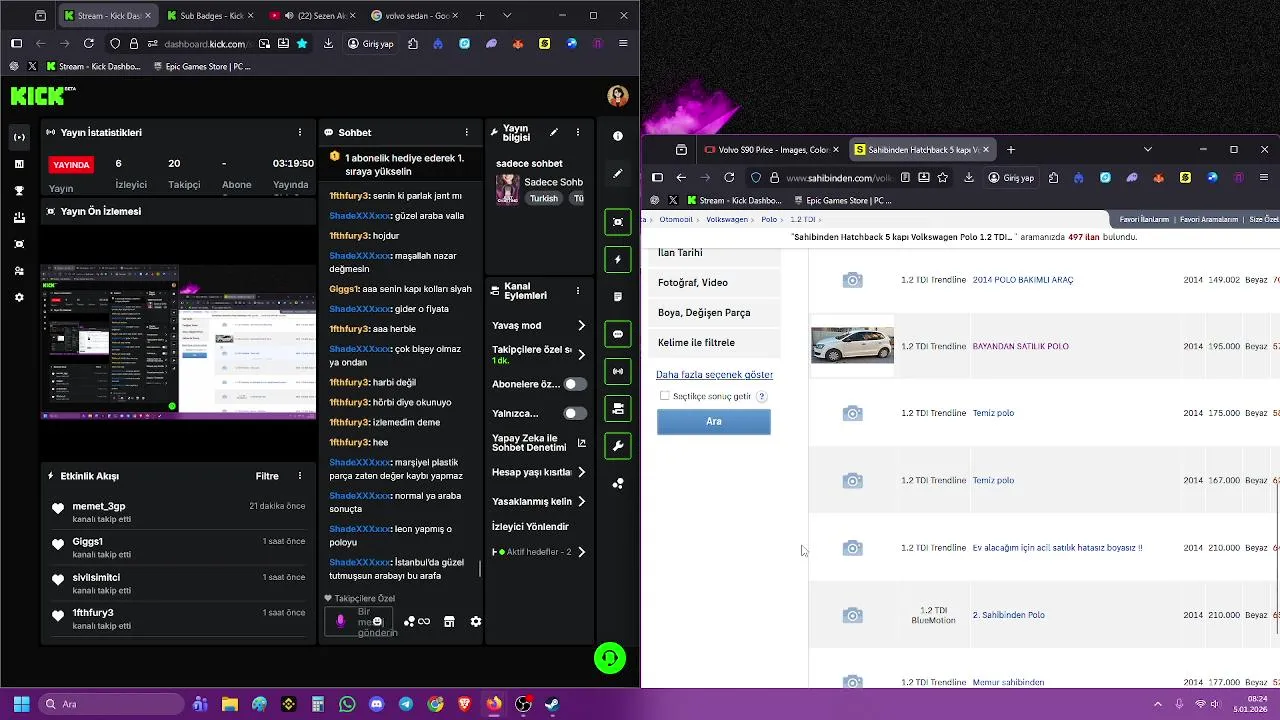Expand Fotoğraf, Video filter

pyautogui.click(x=714, y=282)
